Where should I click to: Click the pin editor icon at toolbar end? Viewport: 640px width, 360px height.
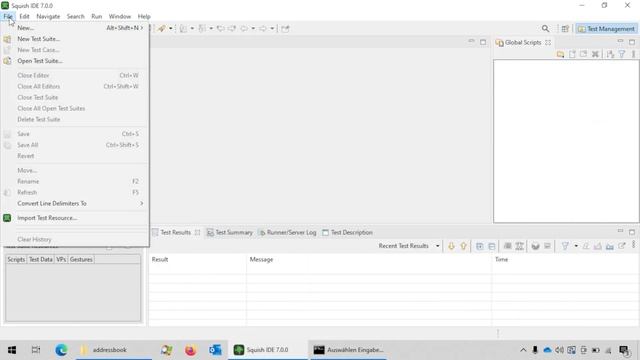point(285,29)
